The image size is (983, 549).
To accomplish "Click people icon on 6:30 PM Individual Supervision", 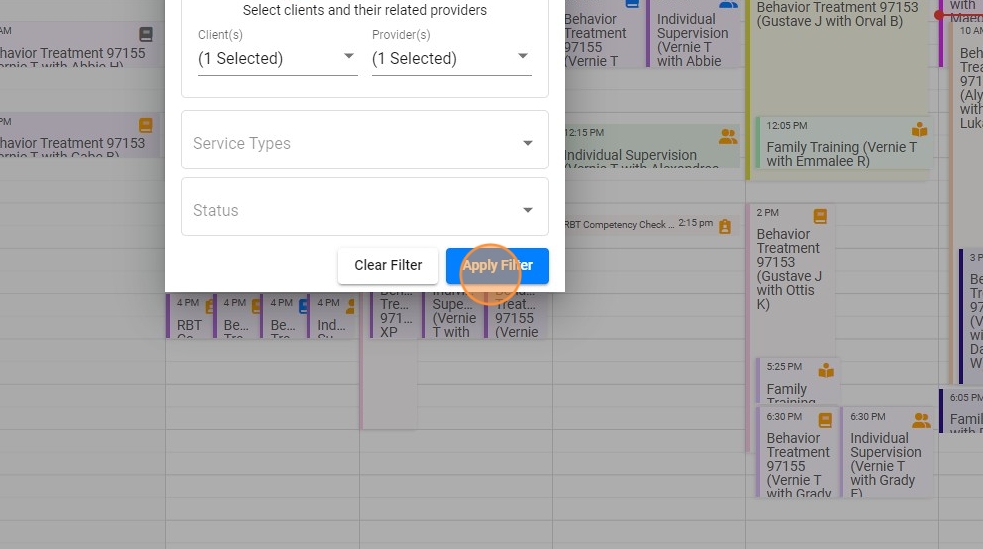I will pos(920,421).
